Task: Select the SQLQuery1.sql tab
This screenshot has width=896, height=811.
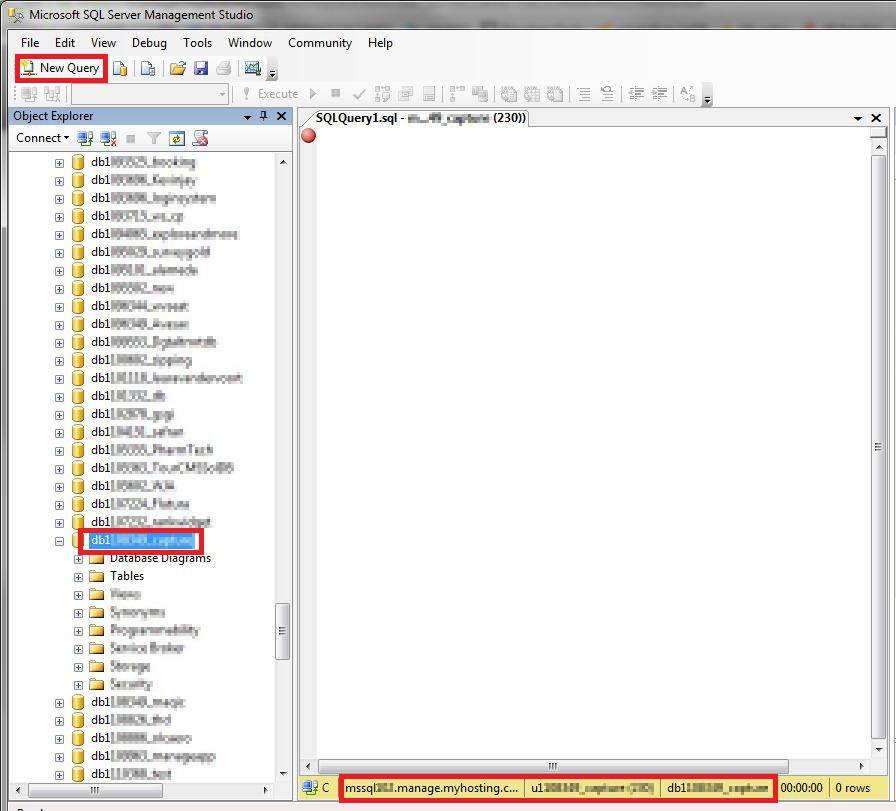Action: pyautogui.click(x=421, y=118)
